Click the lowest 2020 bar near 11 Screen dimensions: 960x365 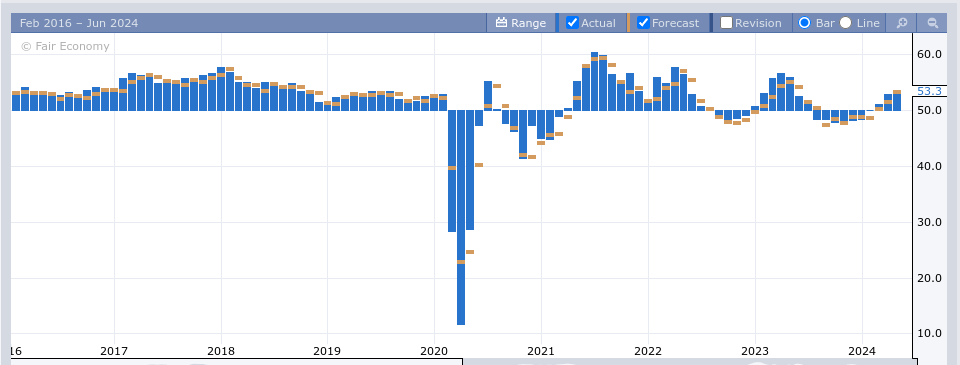coord(460,217)
